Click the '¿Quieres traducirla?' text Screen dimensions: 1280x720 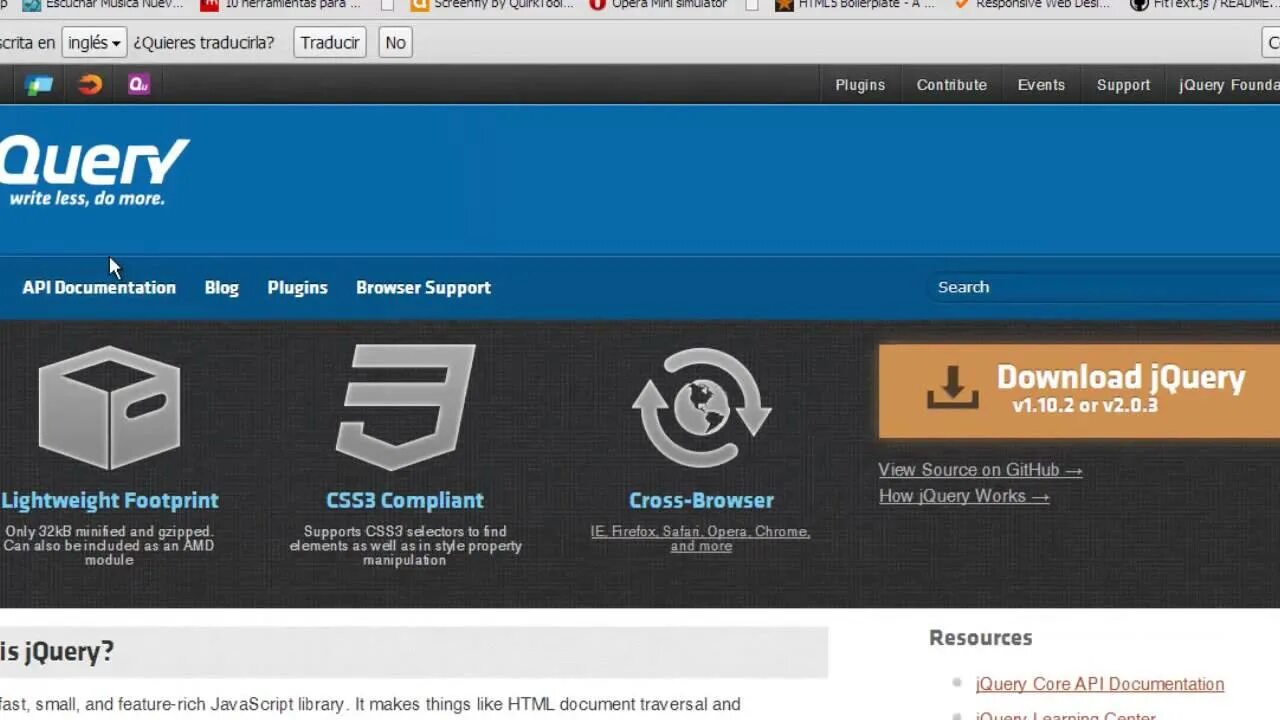[204, 43]
